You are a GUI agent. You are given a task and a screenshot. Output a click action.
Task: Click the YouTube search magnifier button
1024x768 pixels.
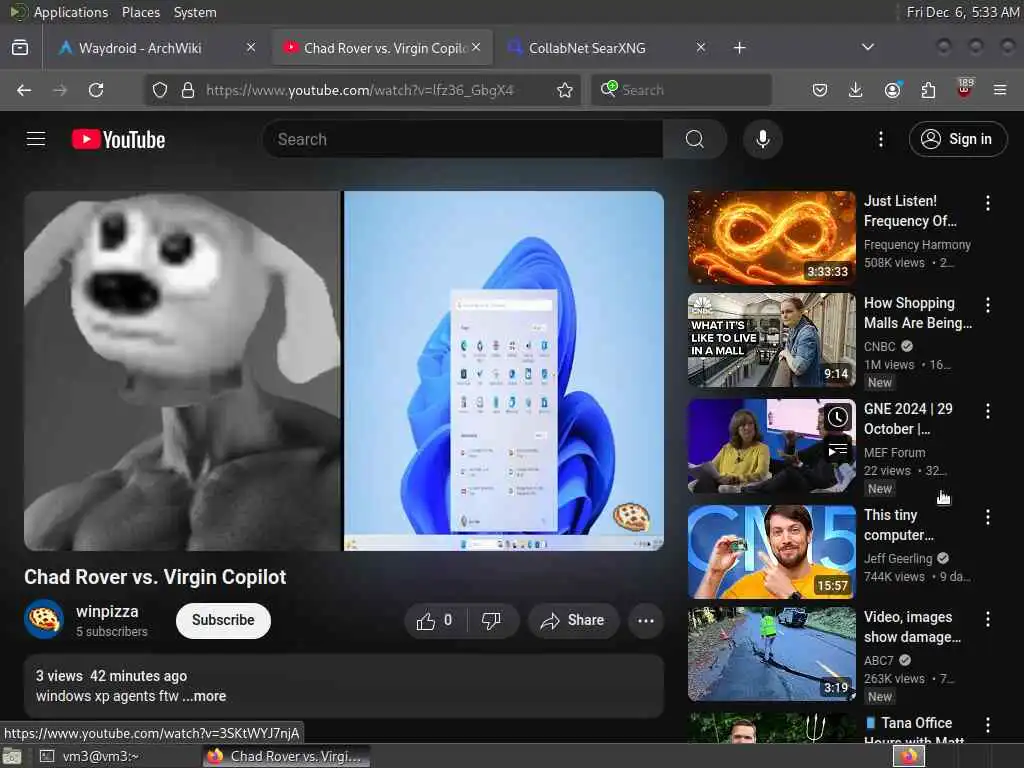point(694,139)
